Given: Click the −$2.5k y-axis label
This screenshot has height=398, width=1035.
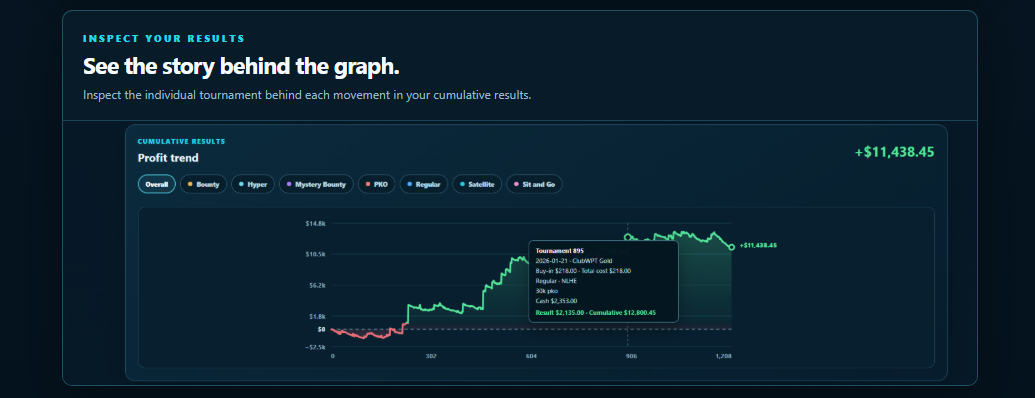Looking at the screenshot, I should (x=315, y=347).
